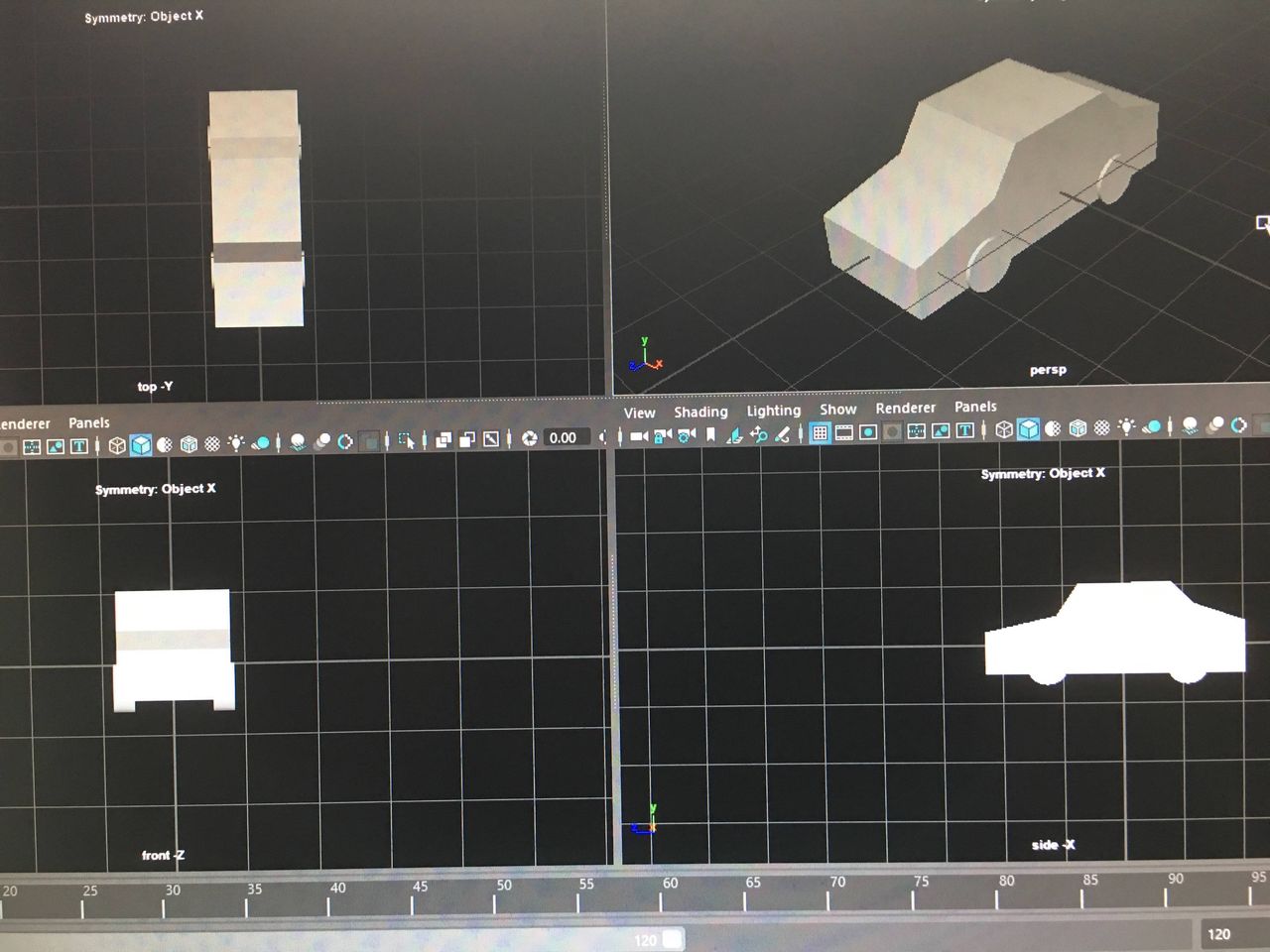Toggle Use Default Material in side panel
1270x952 pixels.
point(1053,428)
